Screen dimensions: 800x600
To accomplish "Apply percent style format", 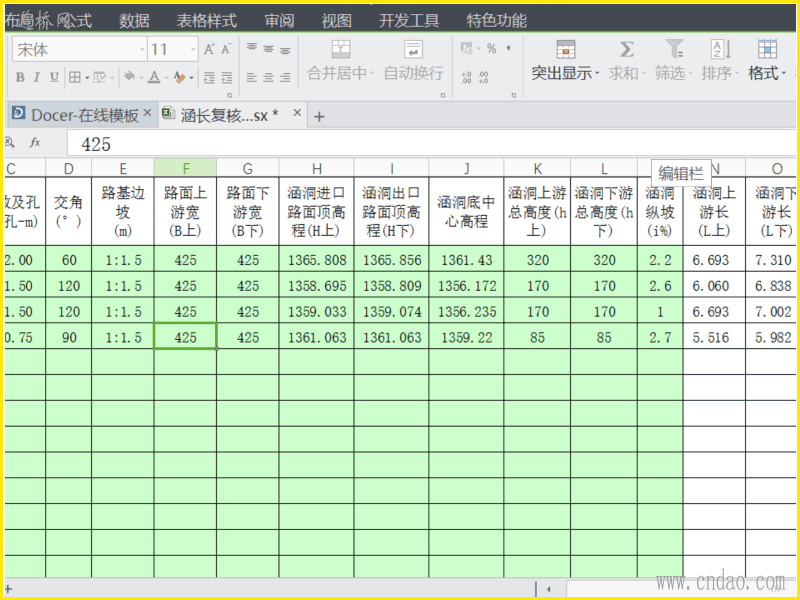I will pyautogui.click(x=491, y=48).
